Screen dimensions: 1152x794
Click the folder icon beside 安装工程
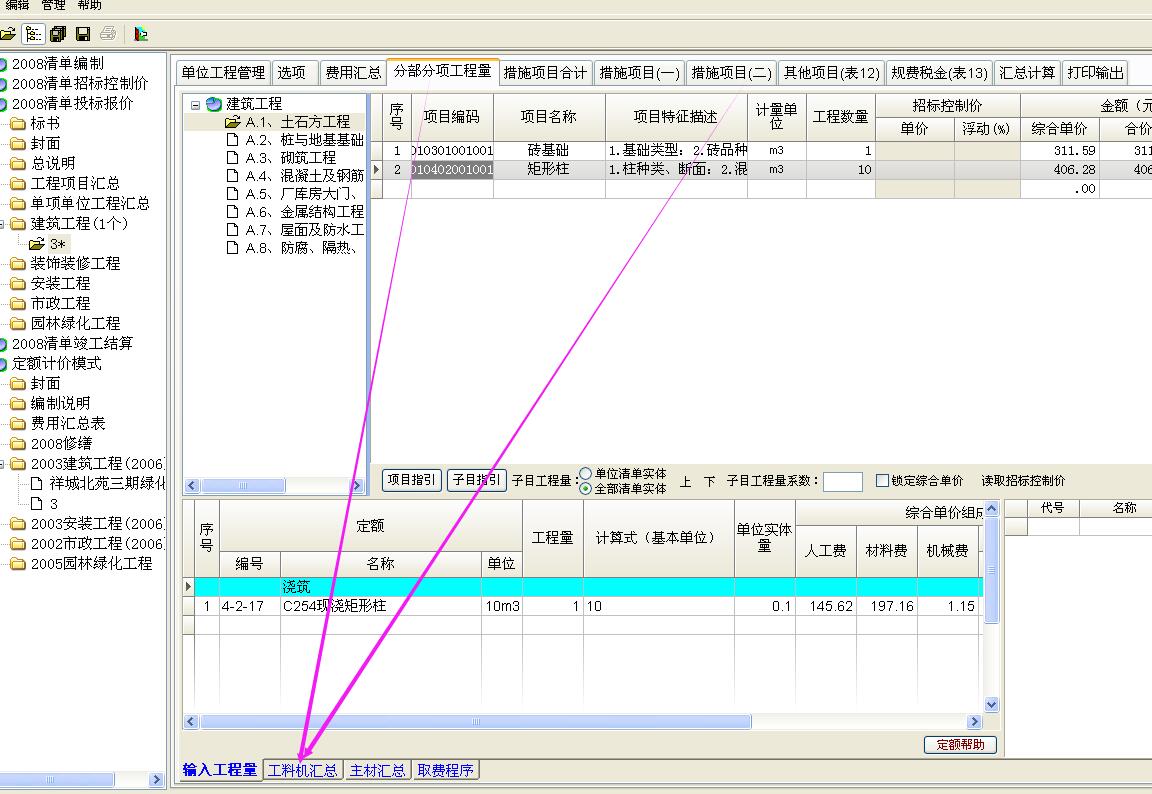point(18,284)
